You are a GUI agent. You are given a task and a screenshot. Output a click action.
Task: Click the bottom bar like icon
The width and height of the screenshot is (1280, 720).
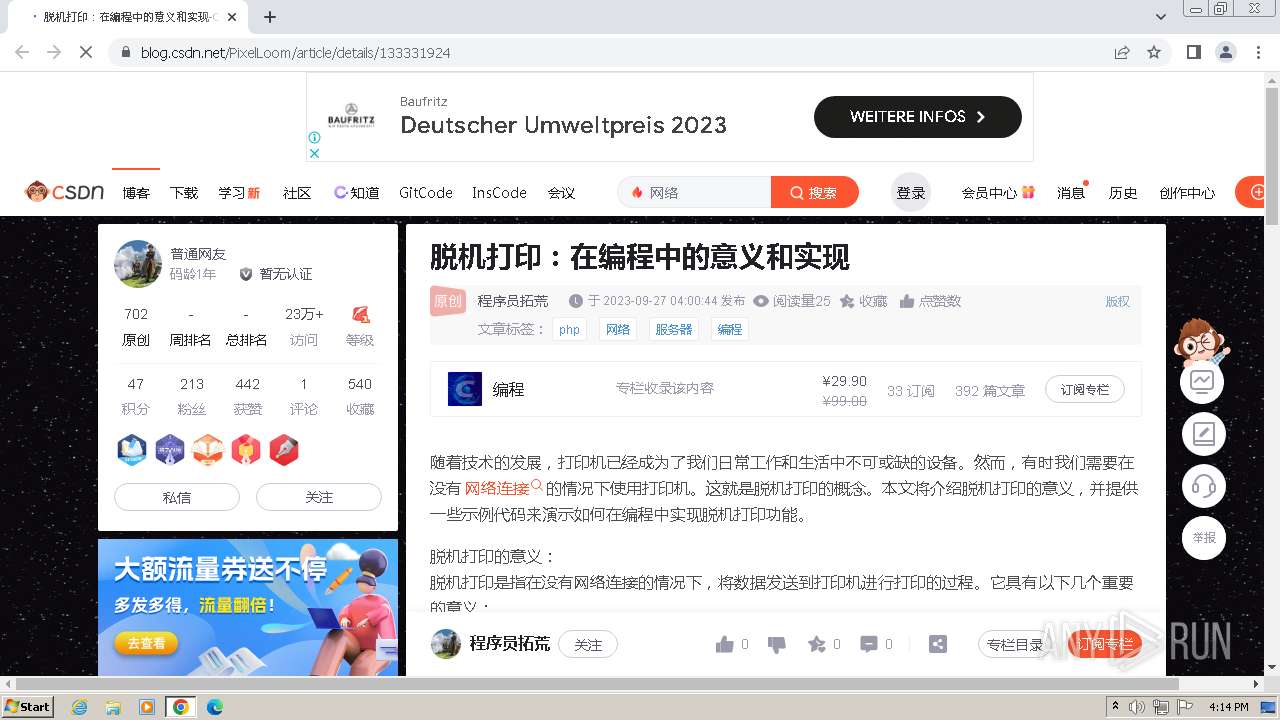tap(725, 644)
